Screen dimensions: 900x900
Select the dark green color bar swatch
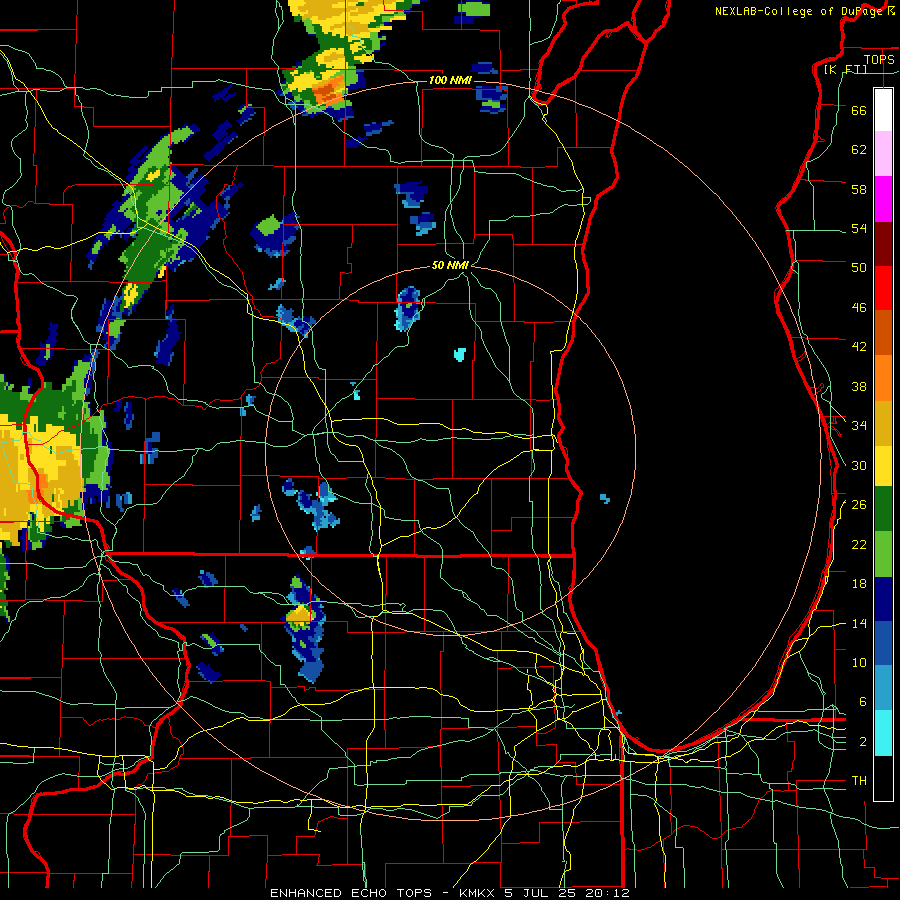coord(883,509)
